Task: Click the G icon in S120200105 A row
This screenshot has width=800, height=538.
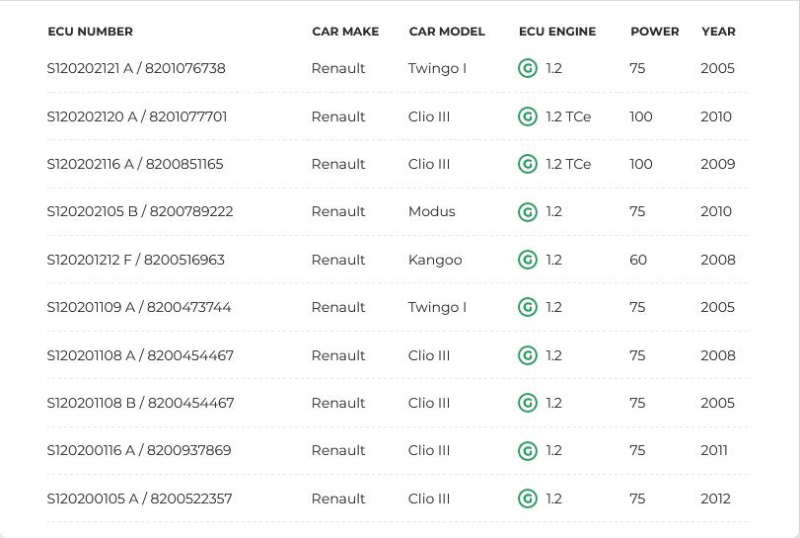Action: (x=527, y=498)
